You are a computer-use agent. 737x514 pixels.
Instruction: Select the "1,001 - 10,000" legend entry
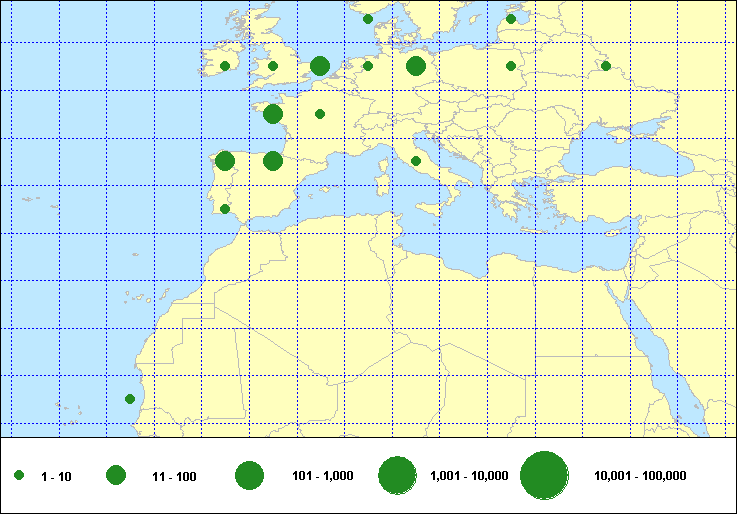pyautogui.click(x=469, y=477)
